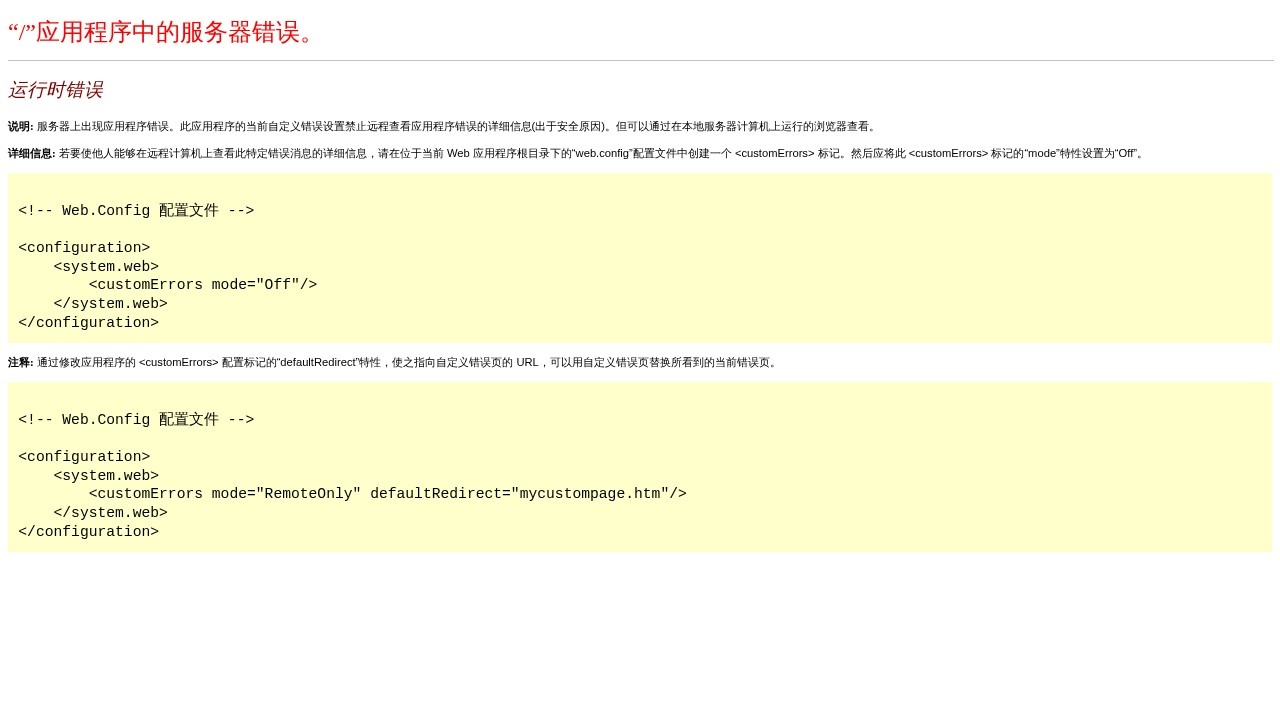
Task: Click the italic 运行时错误 subheading
Action: (x=55, y=91)
